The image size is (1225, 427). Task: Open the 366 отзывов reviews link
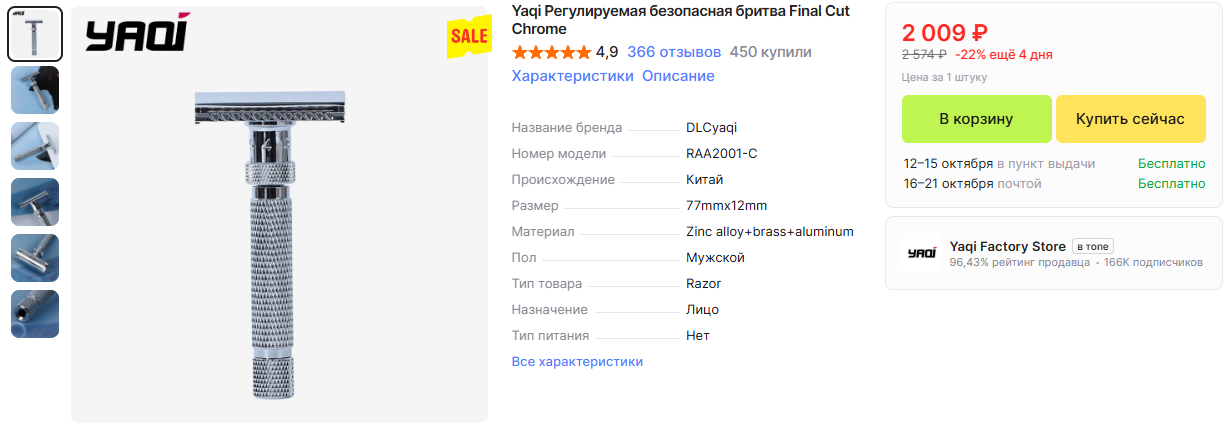[674, 52]
